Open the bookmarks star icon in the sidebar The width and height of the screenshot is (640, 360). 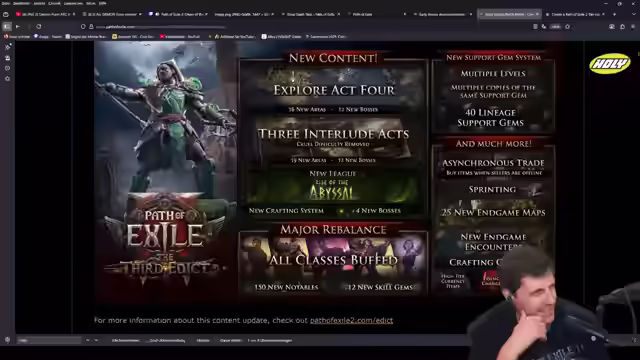[7, 78]
